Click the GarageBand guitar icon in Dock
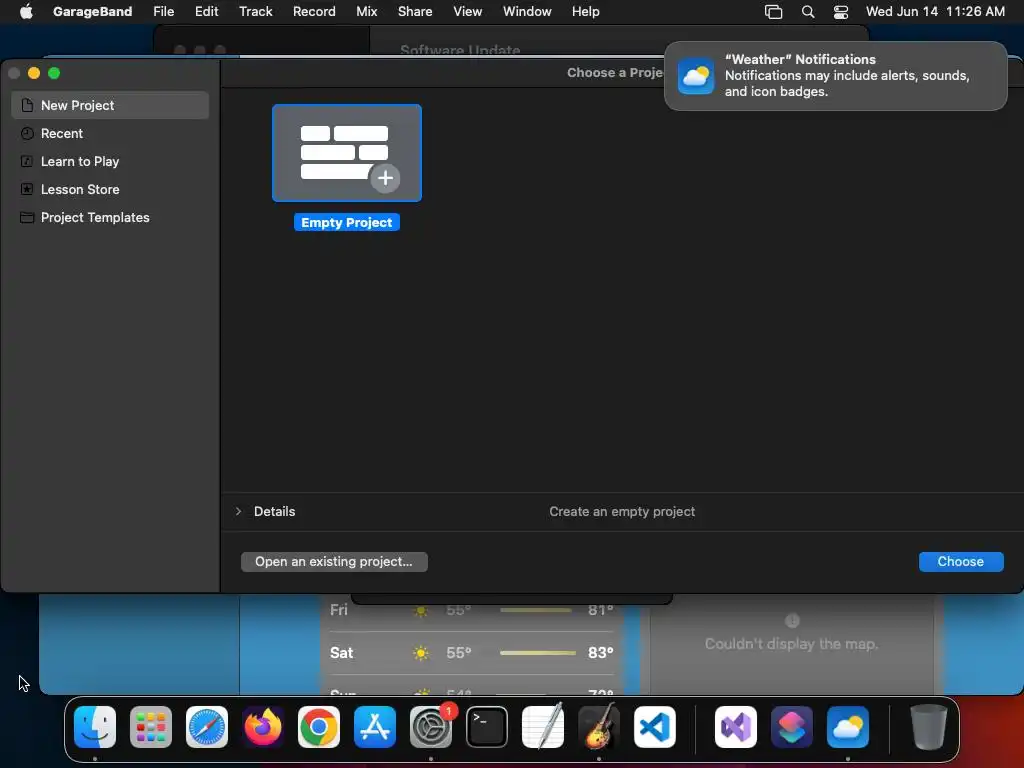 coord(599,726)
